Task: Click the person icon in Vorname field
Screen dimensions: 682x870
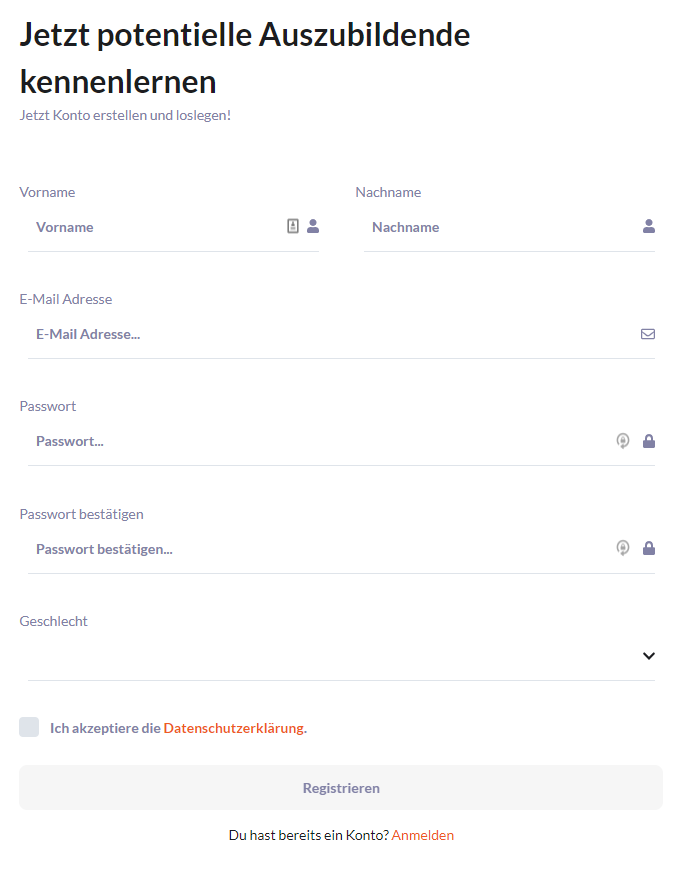Action: click(x=313, y=226)
